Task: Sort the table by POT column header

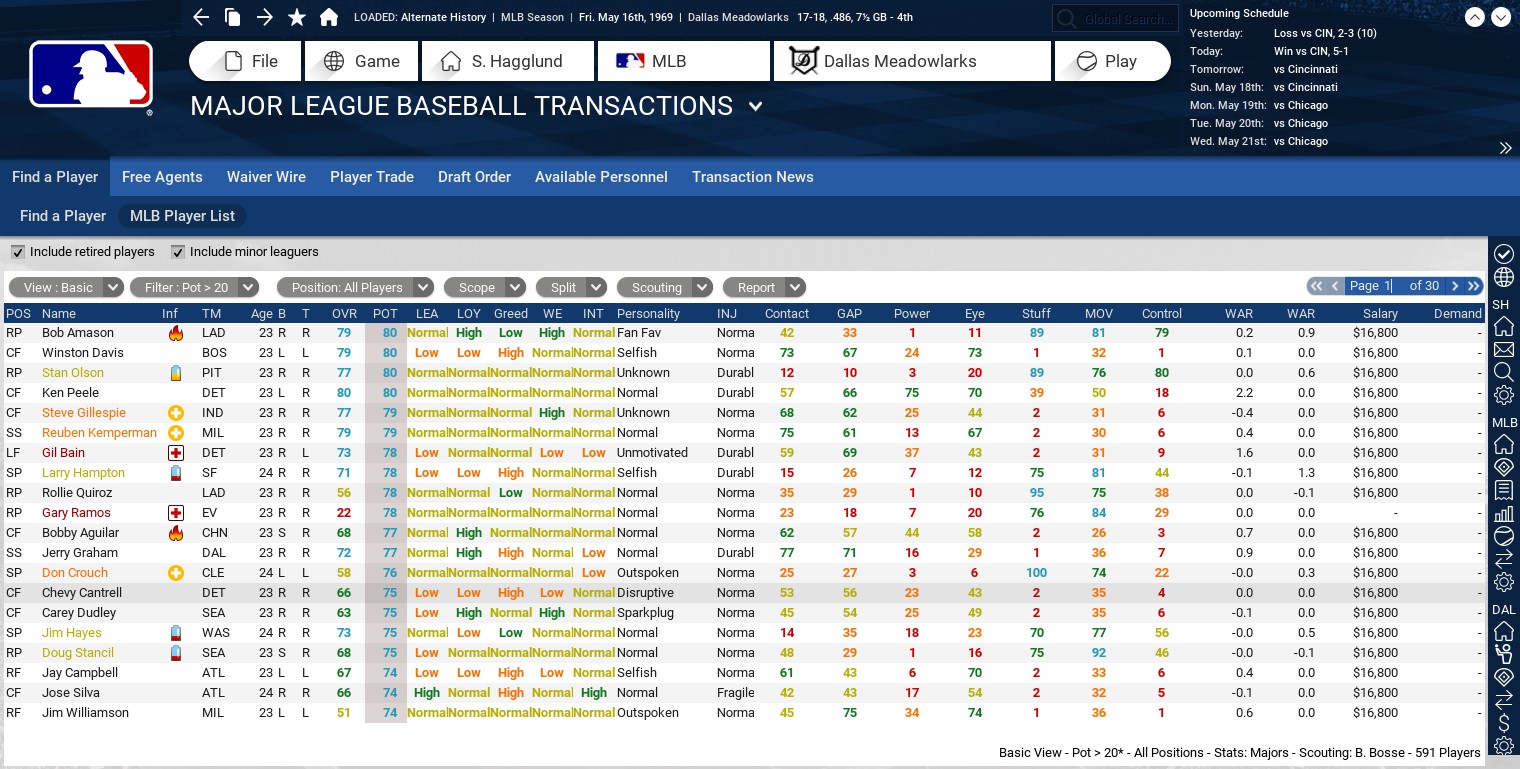Action: (x=385, y=313)
